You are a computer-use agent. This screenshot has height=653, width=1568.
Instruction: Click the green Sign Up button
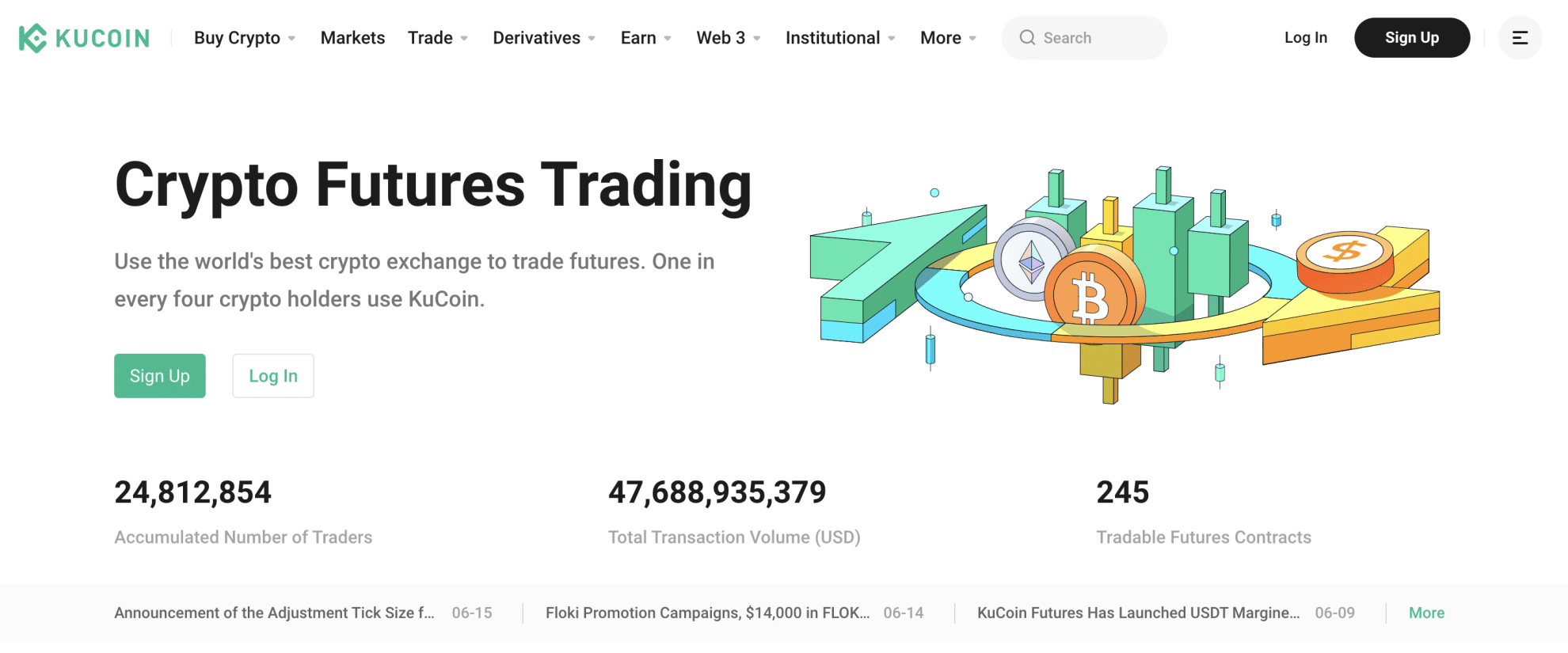(x=159, y=376)
